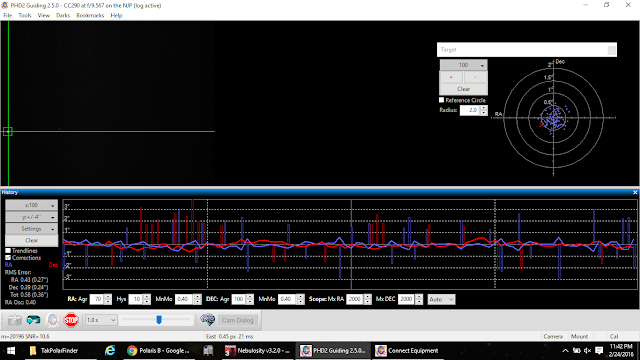This screenshot has height=360, width=640.
Task: Open the exposure time 1.0 s dropdown
Action: pos(101,320)
